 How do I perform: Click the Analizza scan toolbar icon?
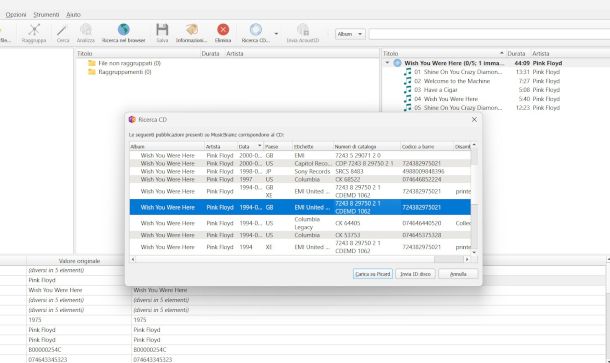pos(86,30)
